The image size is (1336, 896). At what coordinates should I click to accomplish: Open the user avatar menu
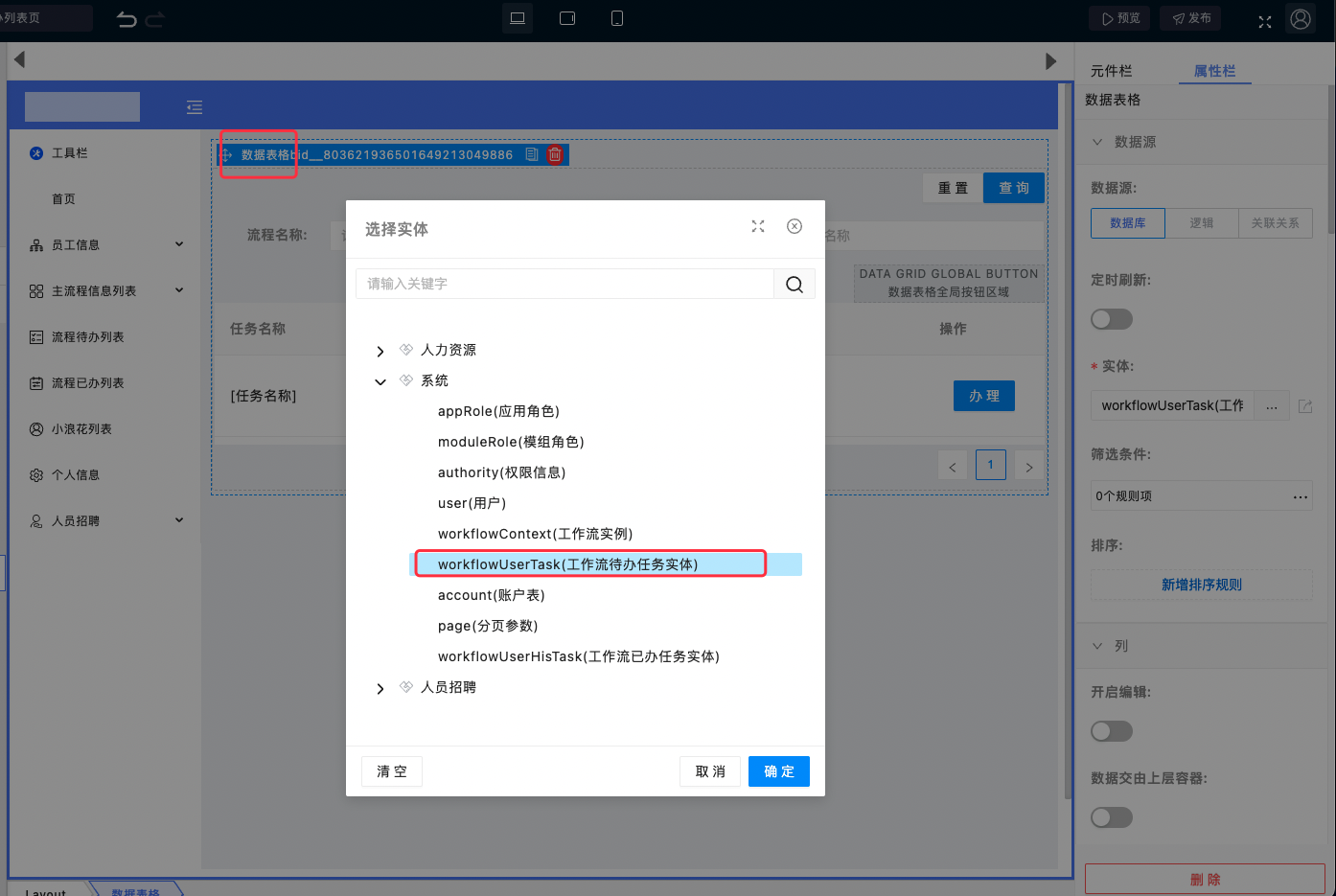[1301, 19]
